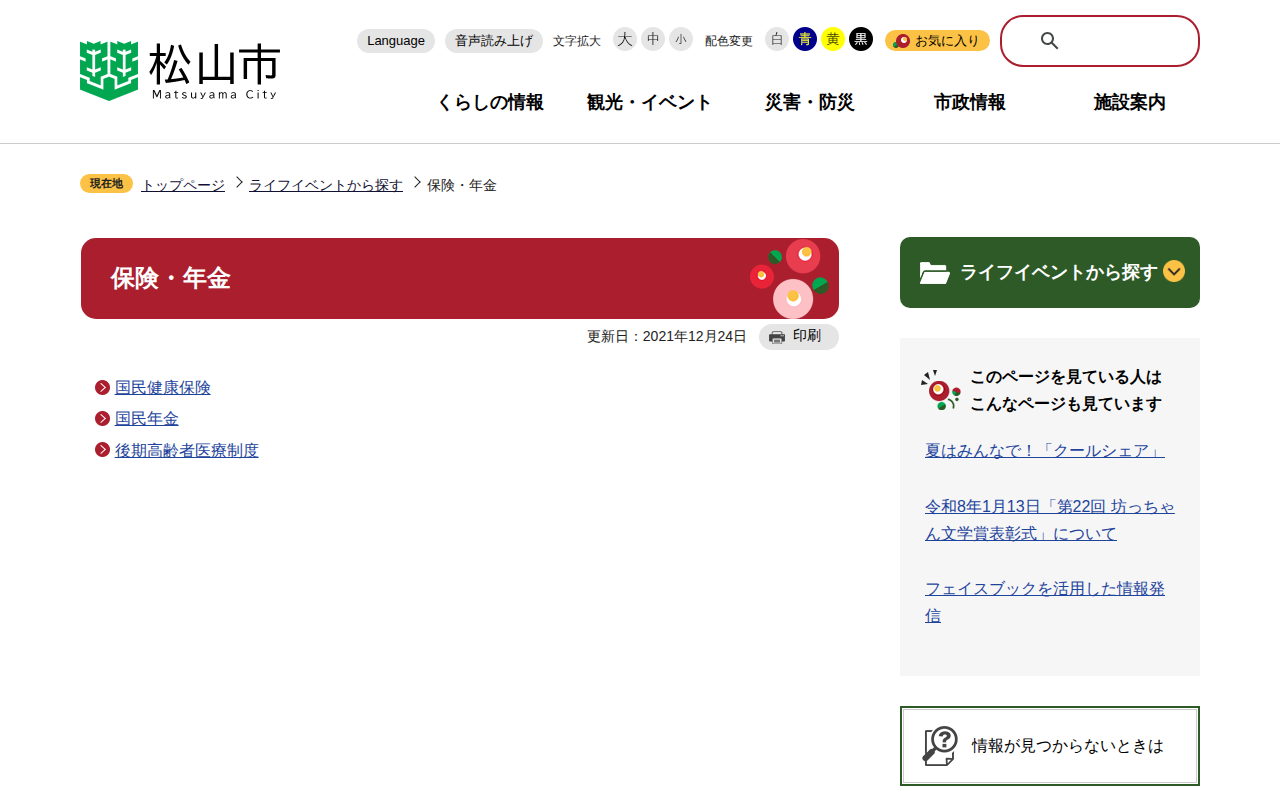Click 情報が見つからないときは box
This screenshot has height=800, width=1280.
pyautogui.click(x=1050, y=746)
